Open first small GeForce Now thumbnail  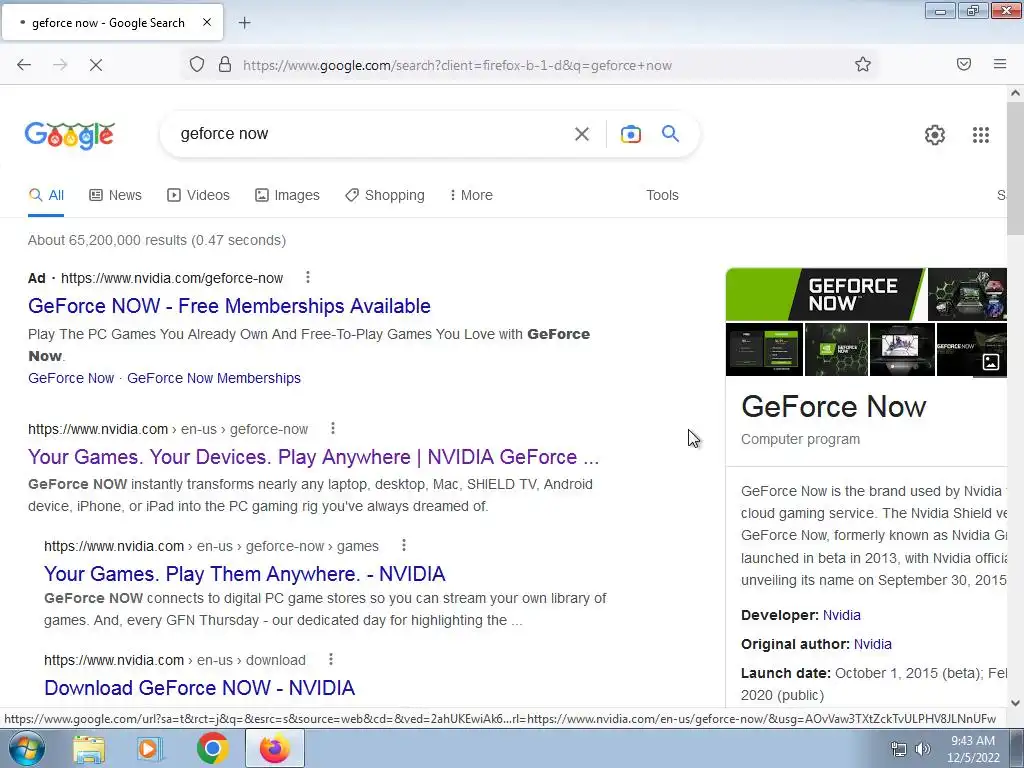(x=764, y=349)
